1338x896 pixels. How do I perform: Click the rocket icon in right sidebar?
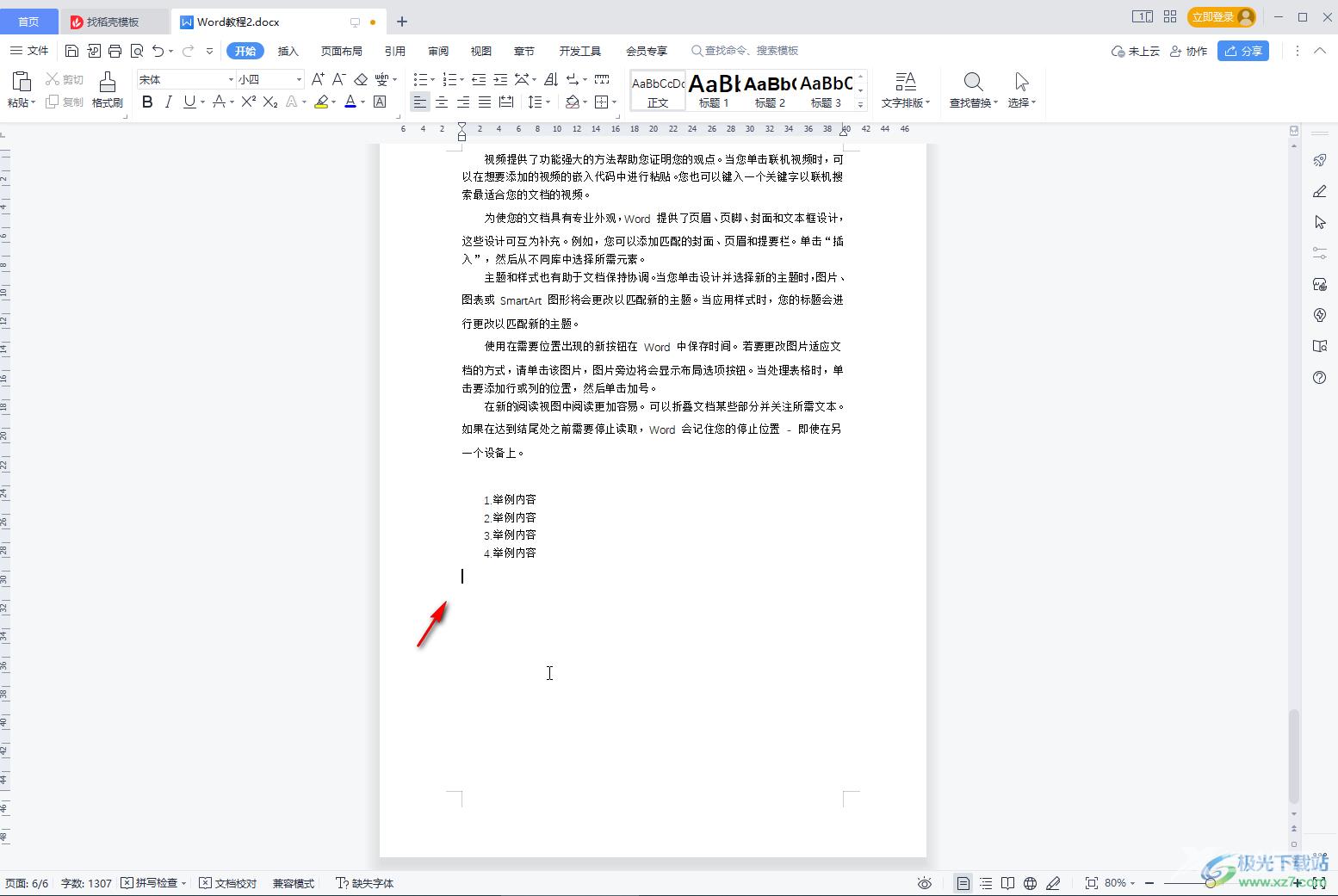click(1319, 160)
